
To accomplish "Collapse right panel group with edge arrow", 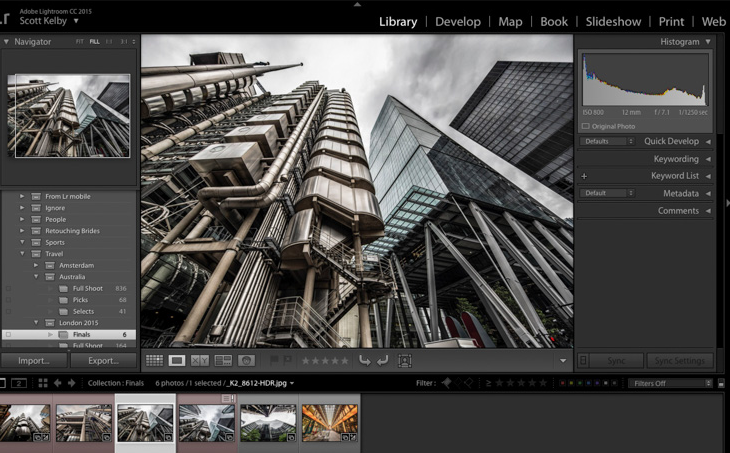I will tap(727, 203).
